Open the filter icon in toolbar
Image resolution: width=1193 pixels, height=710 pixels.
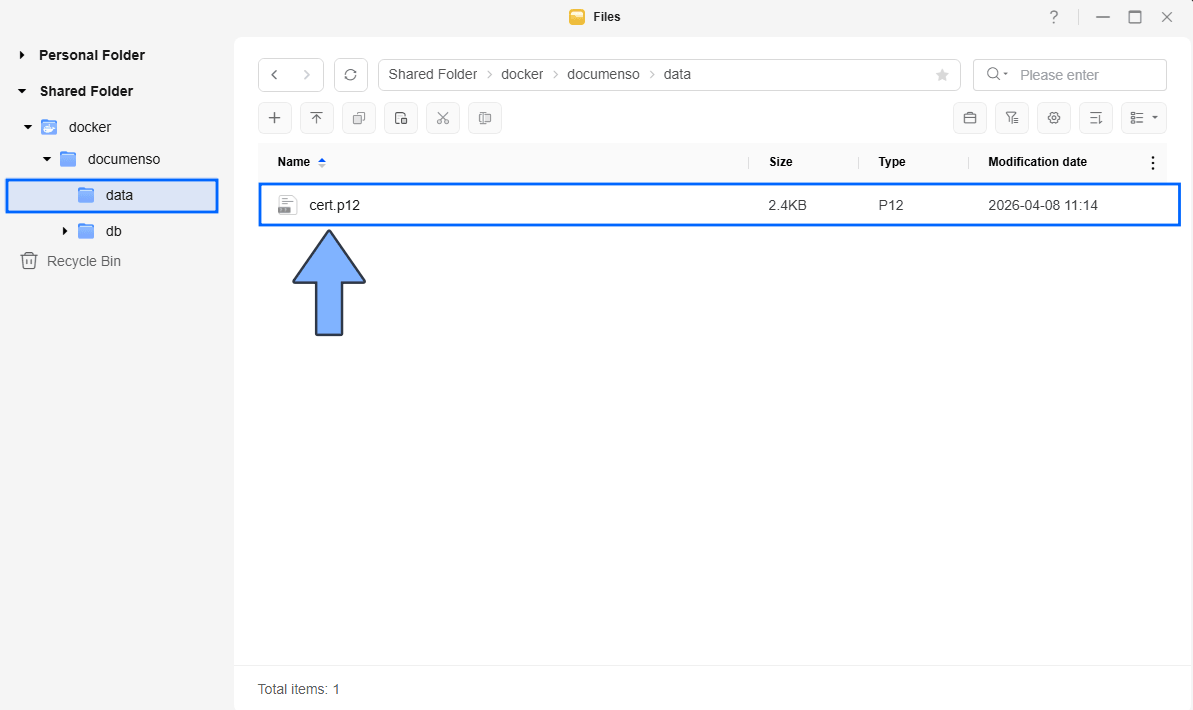coord(1011,118)
